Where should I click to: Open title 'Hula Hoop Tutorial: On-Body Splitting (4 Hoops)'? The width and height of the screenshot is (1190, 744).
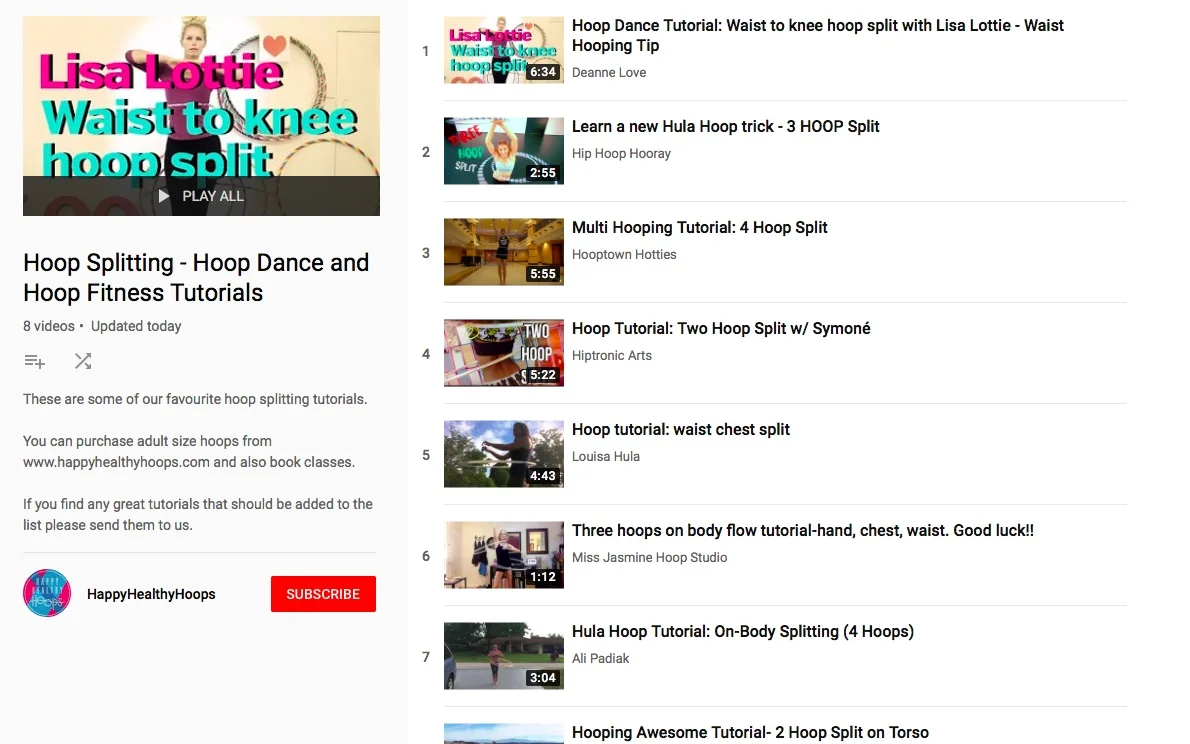click(742, 632)
